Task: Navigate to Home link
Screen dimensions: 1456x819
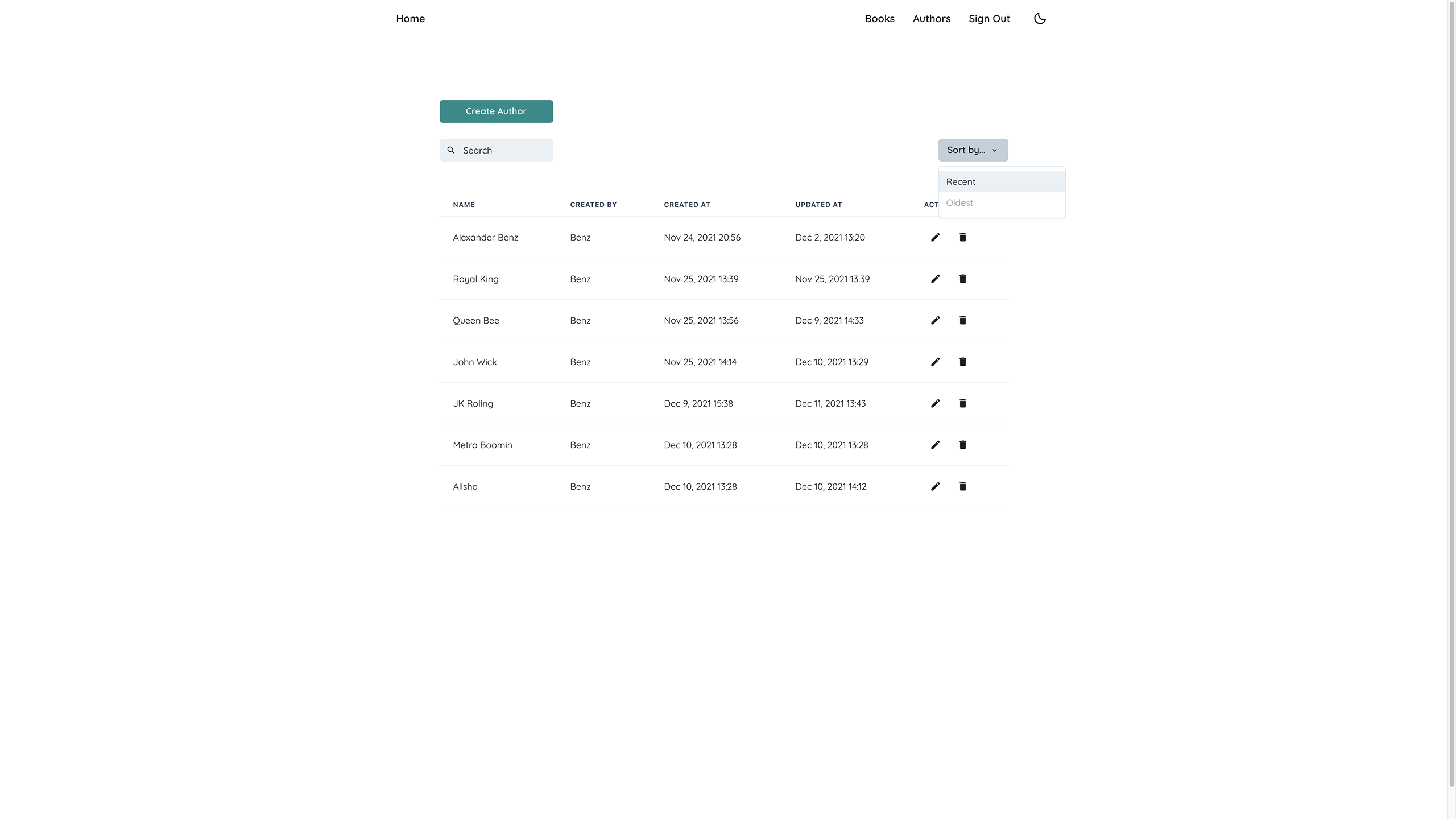Action: [x=410, y=19]
